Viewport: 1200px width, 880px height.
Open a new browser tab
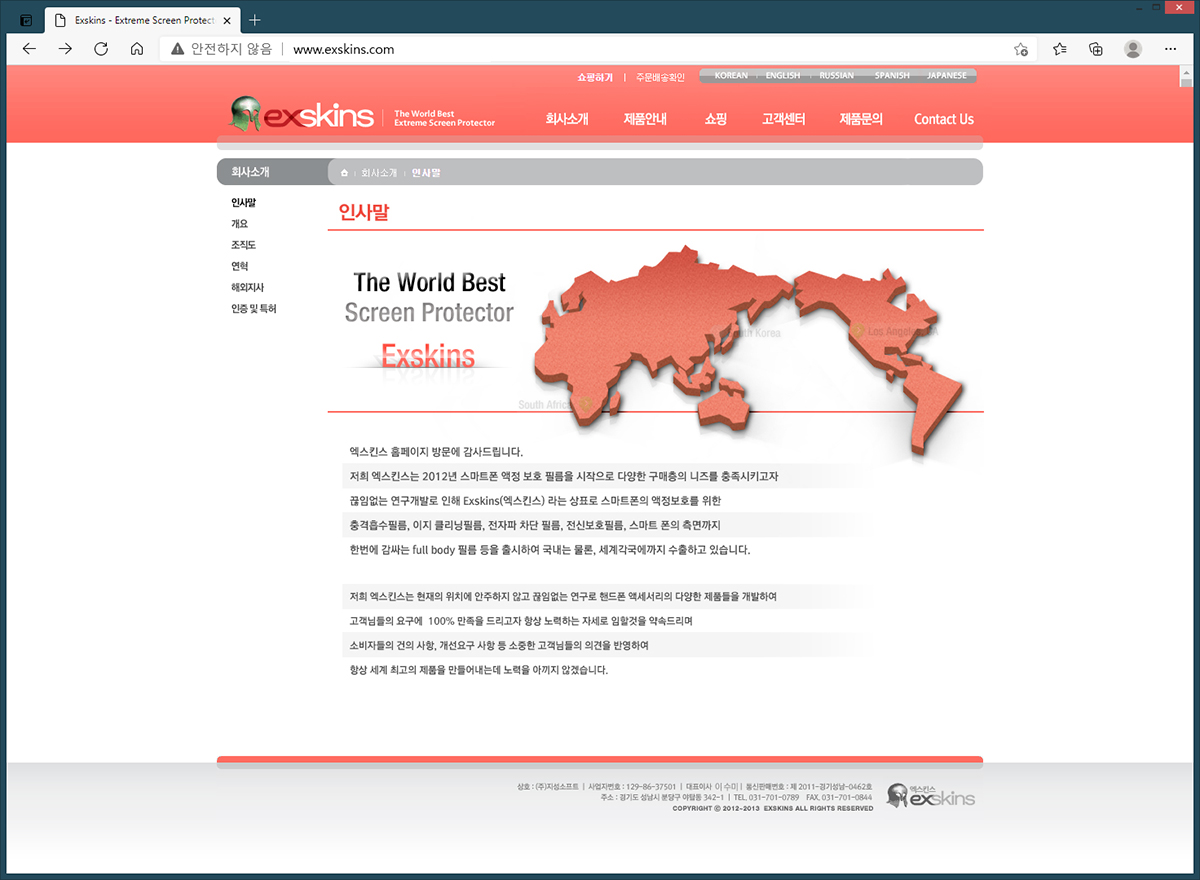point(255,20)
